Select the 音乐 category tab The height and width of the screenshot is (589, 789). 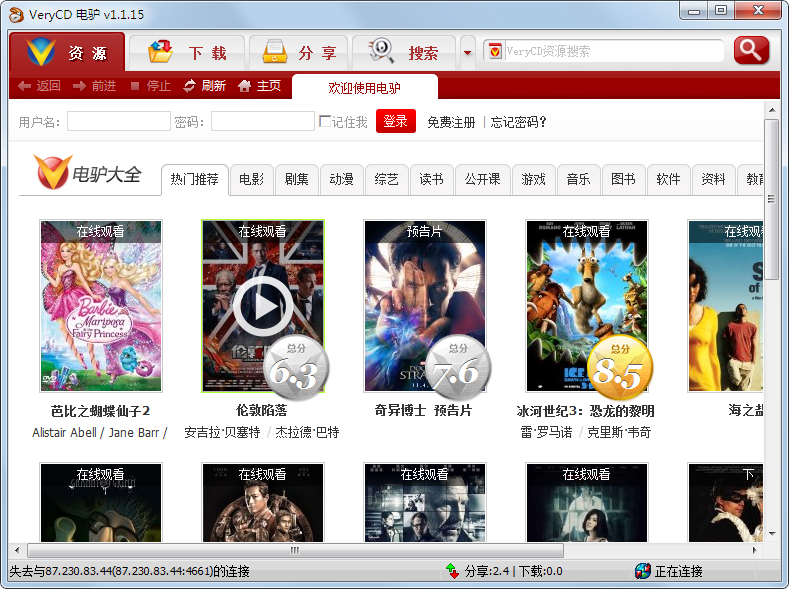click(578, 180)
